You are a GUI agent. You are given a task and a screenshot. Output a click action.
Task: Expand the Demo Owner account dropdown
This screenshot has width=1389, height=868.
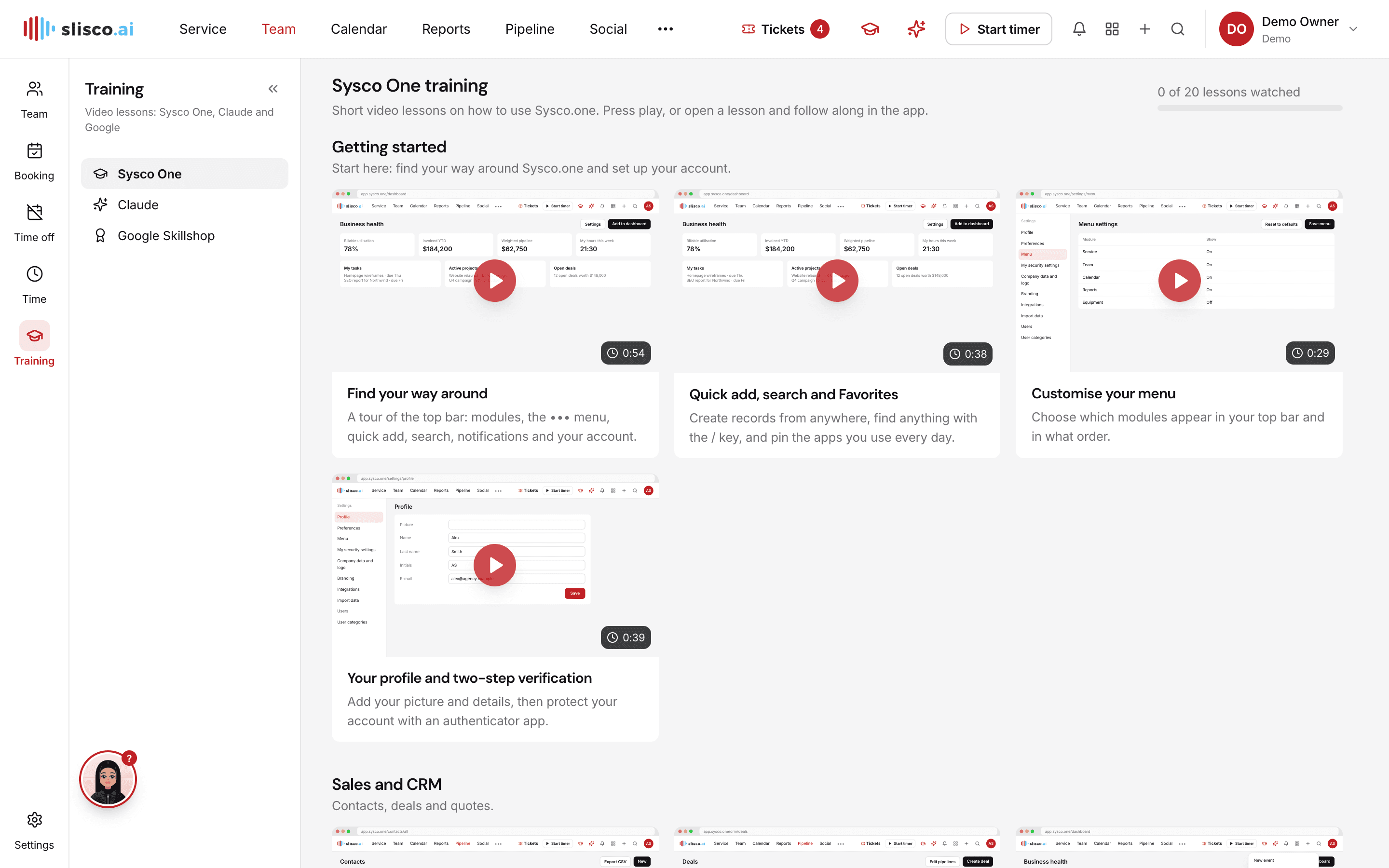coord(1353,29)
